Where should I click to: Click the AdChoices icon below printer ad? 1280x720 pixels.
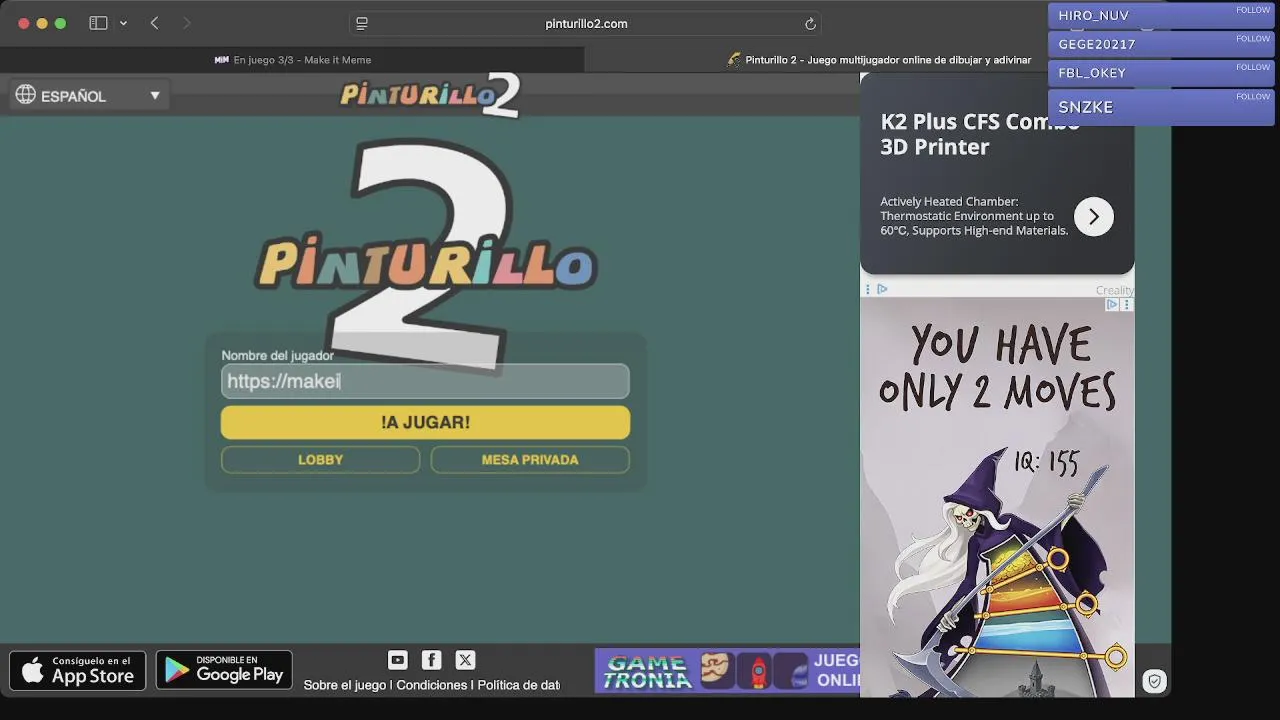click(882, 289)
